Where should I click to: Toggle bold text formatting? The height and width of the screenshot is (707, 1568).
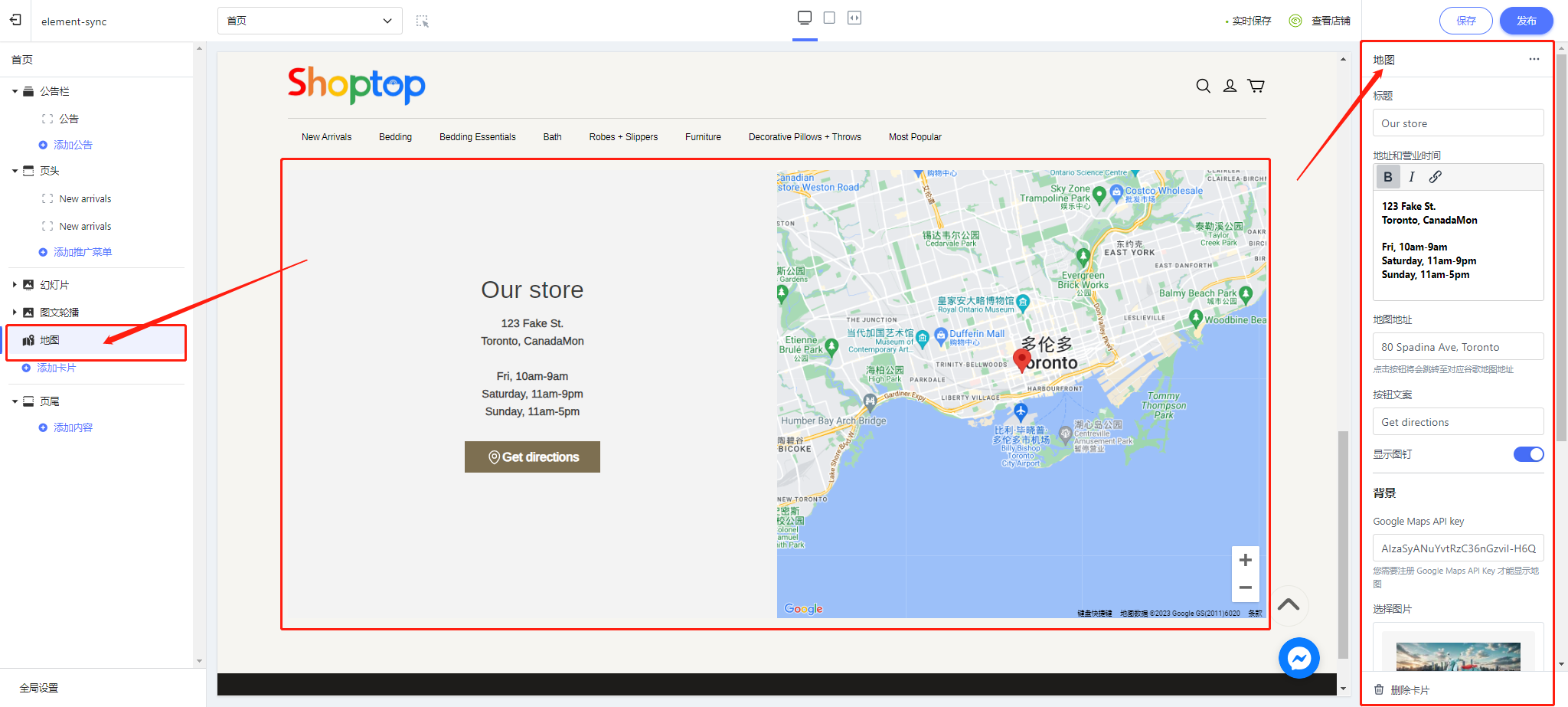pyautogui.click(x=1388, y=177)
